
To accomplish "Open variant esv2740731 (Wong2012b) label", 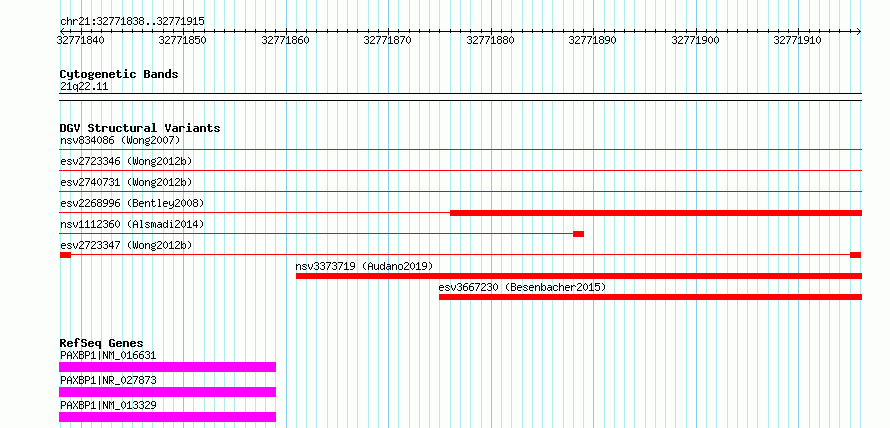I will click(x=126, y=182).
